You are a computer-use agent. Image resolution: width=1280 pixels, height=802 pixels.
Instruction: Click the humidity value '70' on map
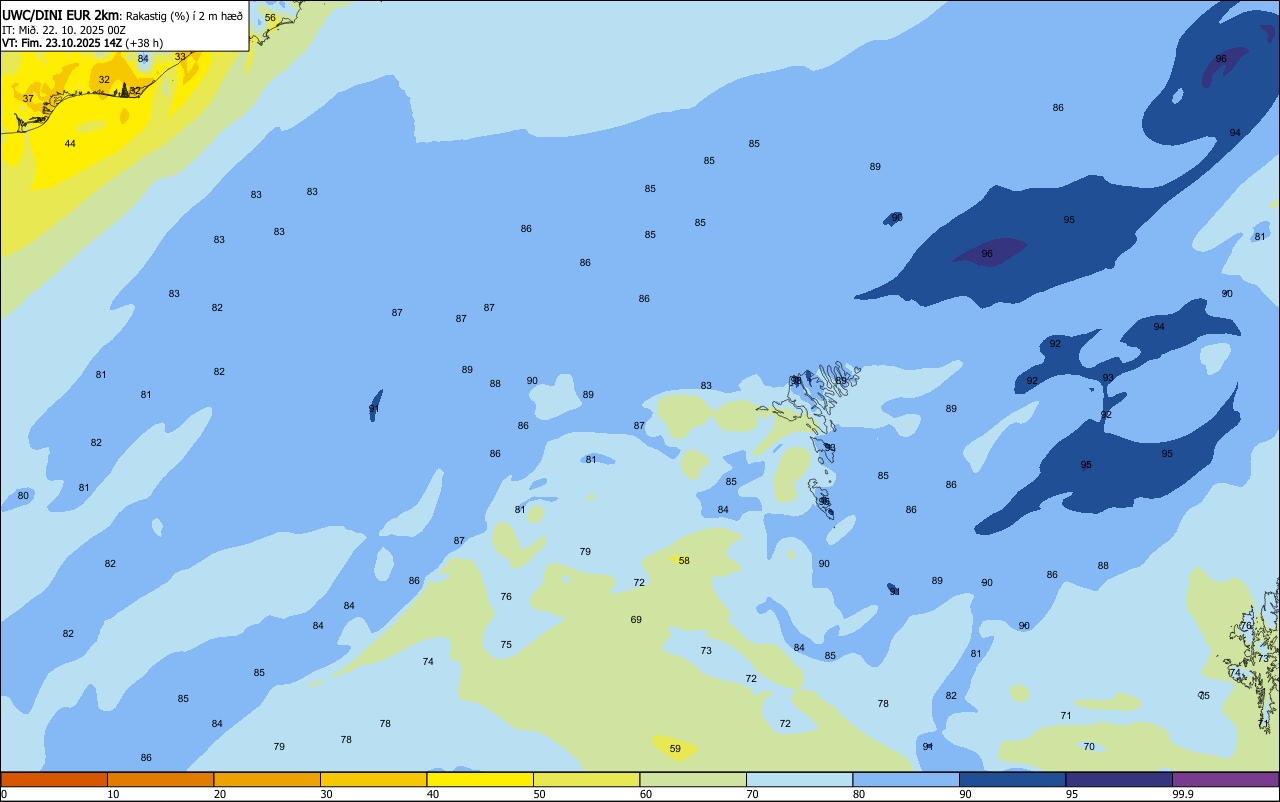coord(1089,747)
